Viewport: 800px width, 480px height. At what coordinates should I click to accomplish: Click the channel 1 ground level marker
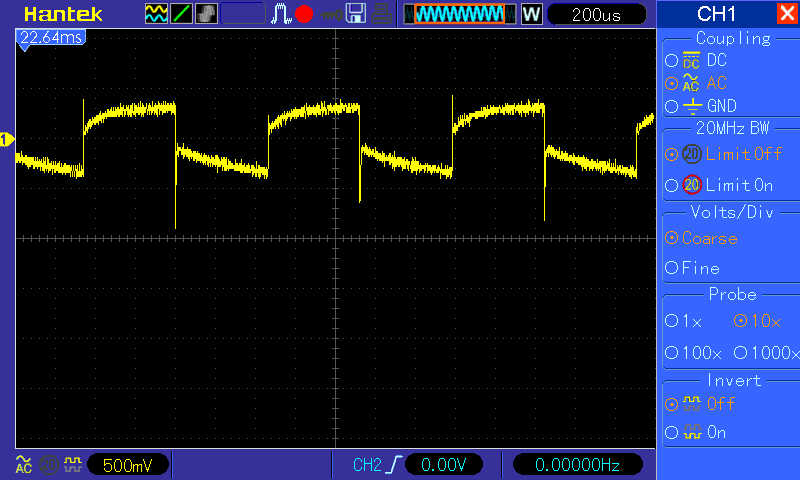click(7, 139)
